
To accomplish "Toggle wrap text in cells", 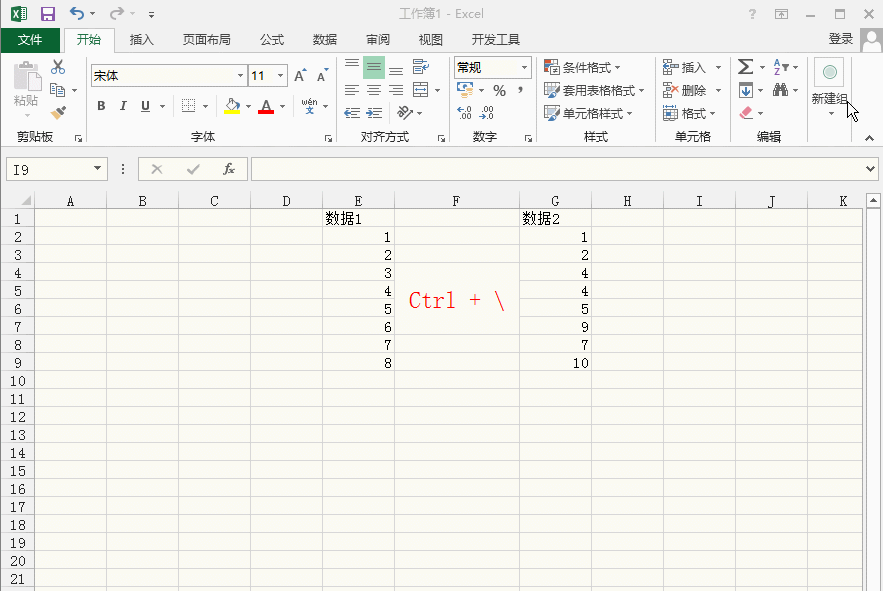I will [421, 66].
